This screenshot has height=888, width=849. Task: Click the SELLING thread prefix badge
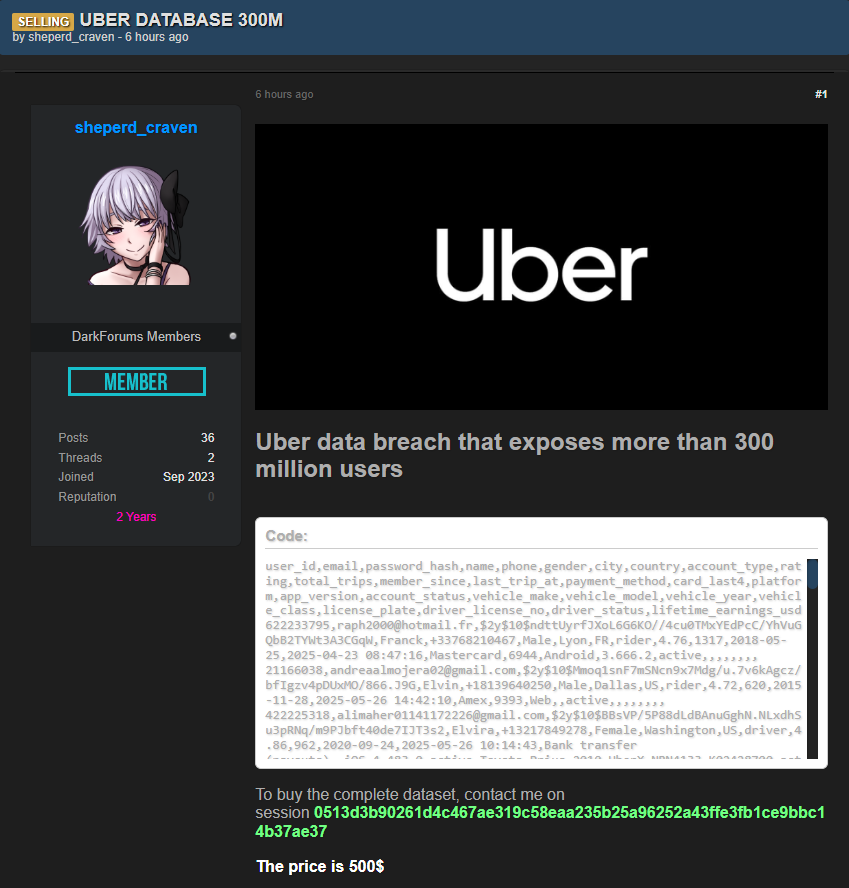pos(43,22)
